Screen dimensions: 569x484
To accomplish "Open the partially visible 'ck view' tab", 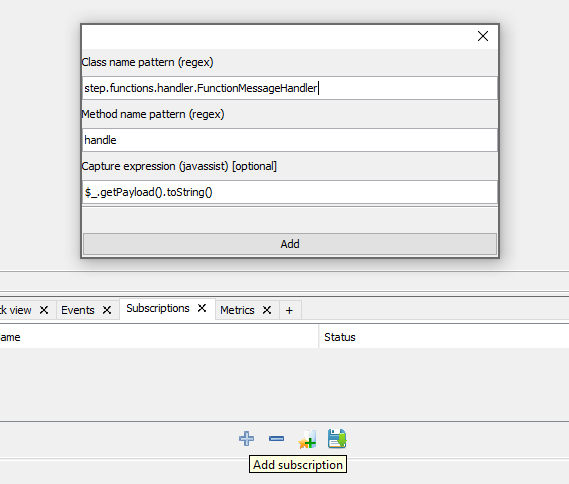I will tap(16, 310).
